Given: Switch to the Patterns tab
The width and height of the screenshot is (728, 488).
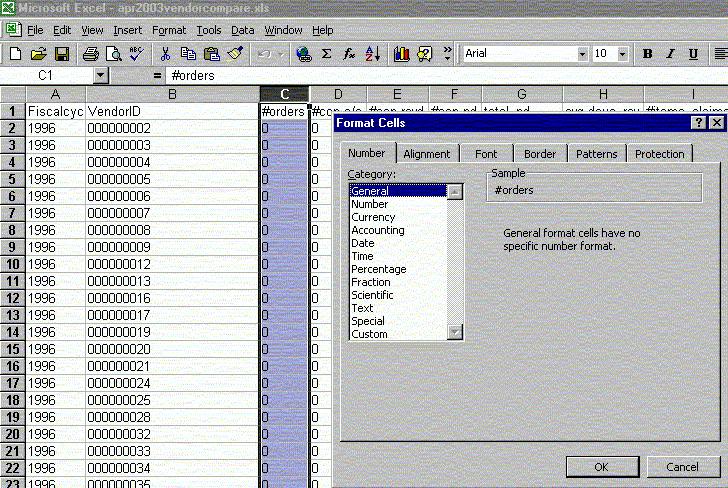Looking at the screenshot, I should tap(597, 154).
